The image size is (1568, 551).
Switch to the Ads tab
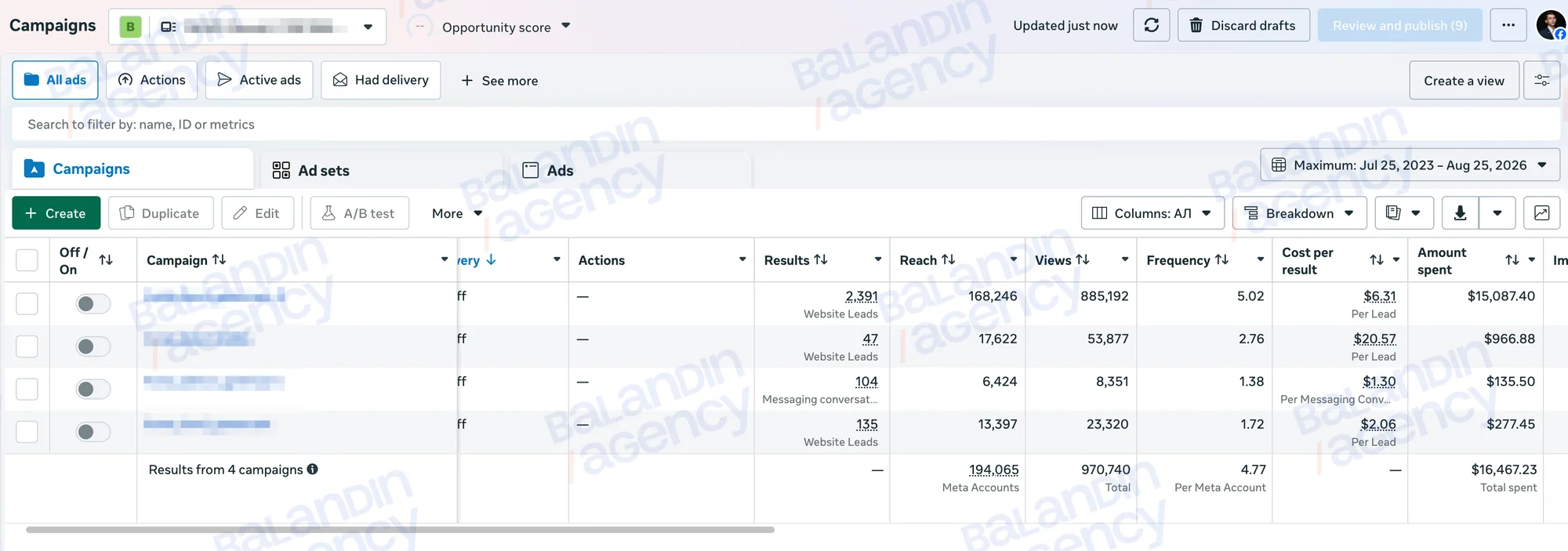[548, 170]
